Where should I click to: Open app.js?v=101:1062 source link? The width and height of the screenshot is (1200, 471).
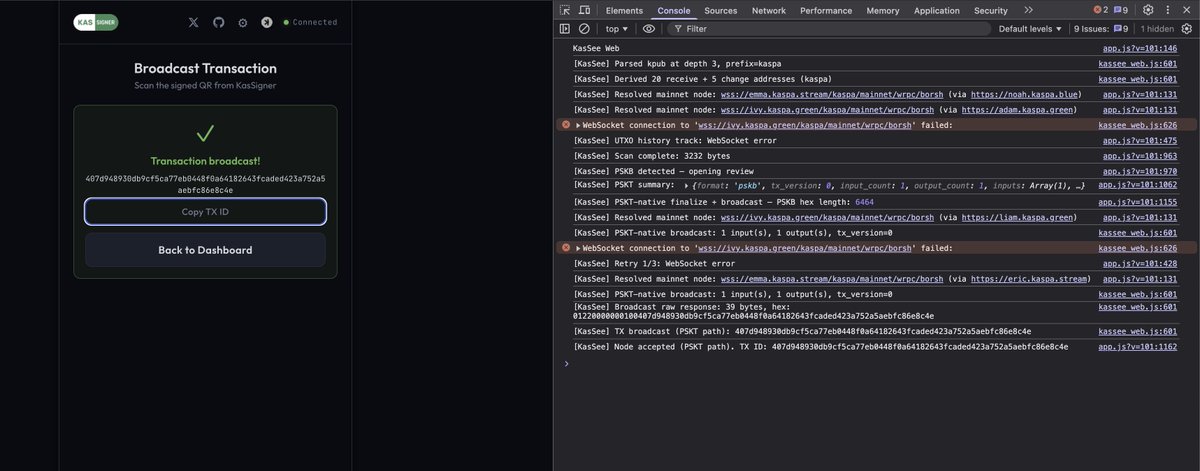1137,186
